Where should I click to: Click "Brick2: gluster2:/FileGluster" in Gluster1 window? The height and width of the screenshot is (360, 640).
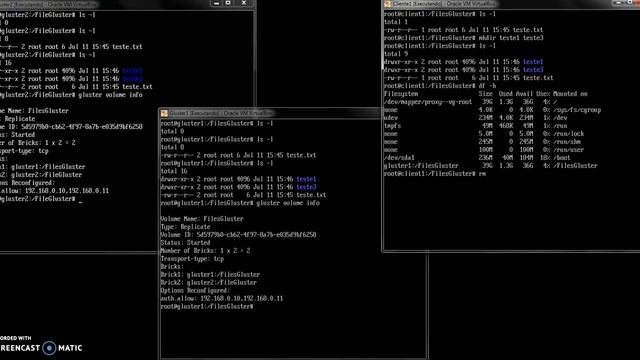click(209, 283)
